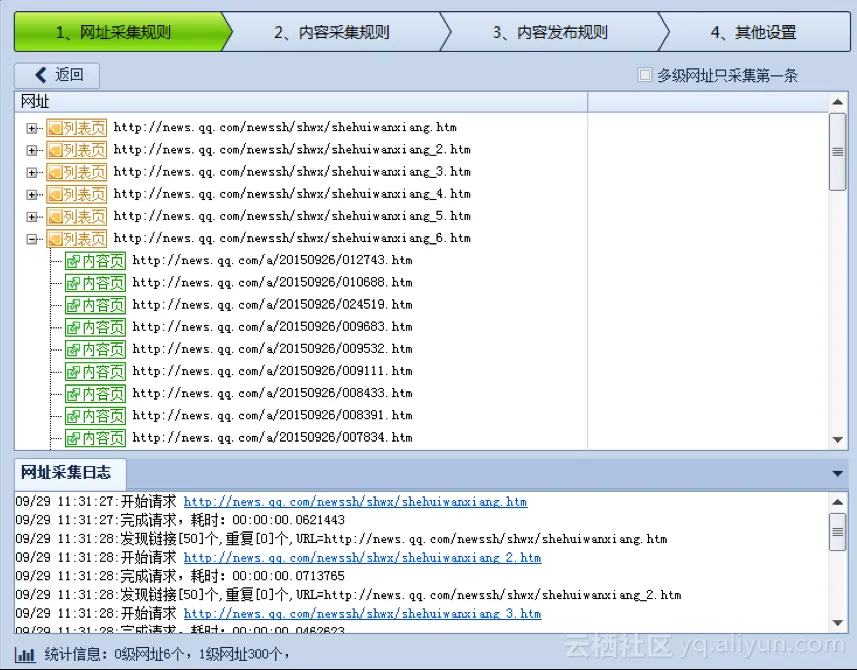
Task: Select URL row shehuiwanxiang_2.htm in tree
Action: point(292,149)
